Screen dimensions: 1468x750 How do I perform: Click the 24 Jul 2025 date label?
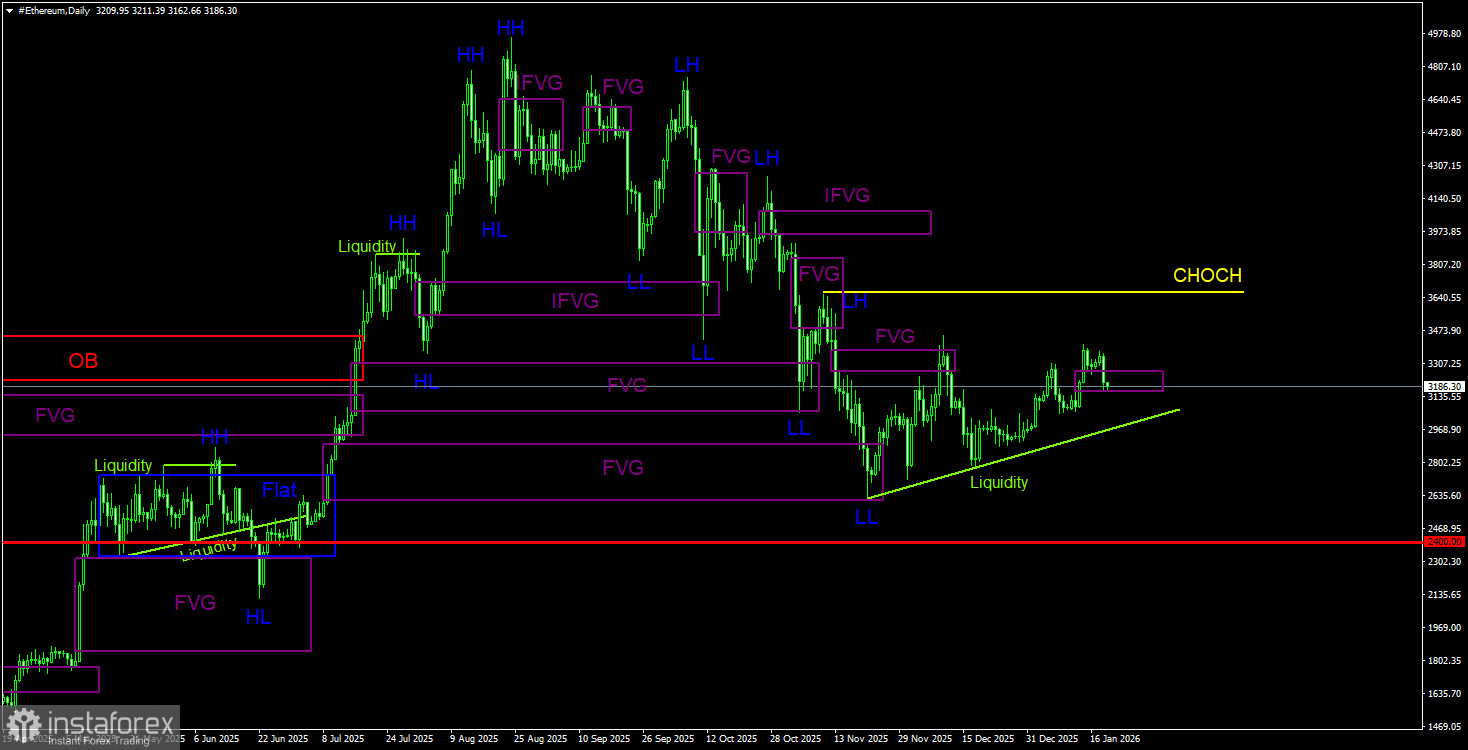click(411, 739)
